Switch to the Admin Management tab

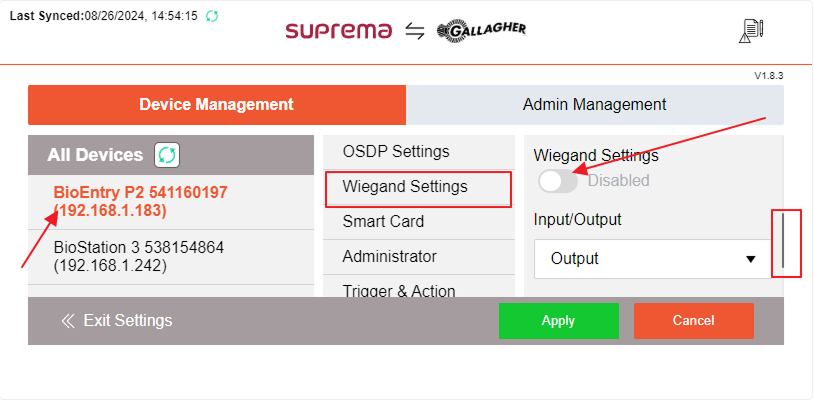tap(594, 105)
